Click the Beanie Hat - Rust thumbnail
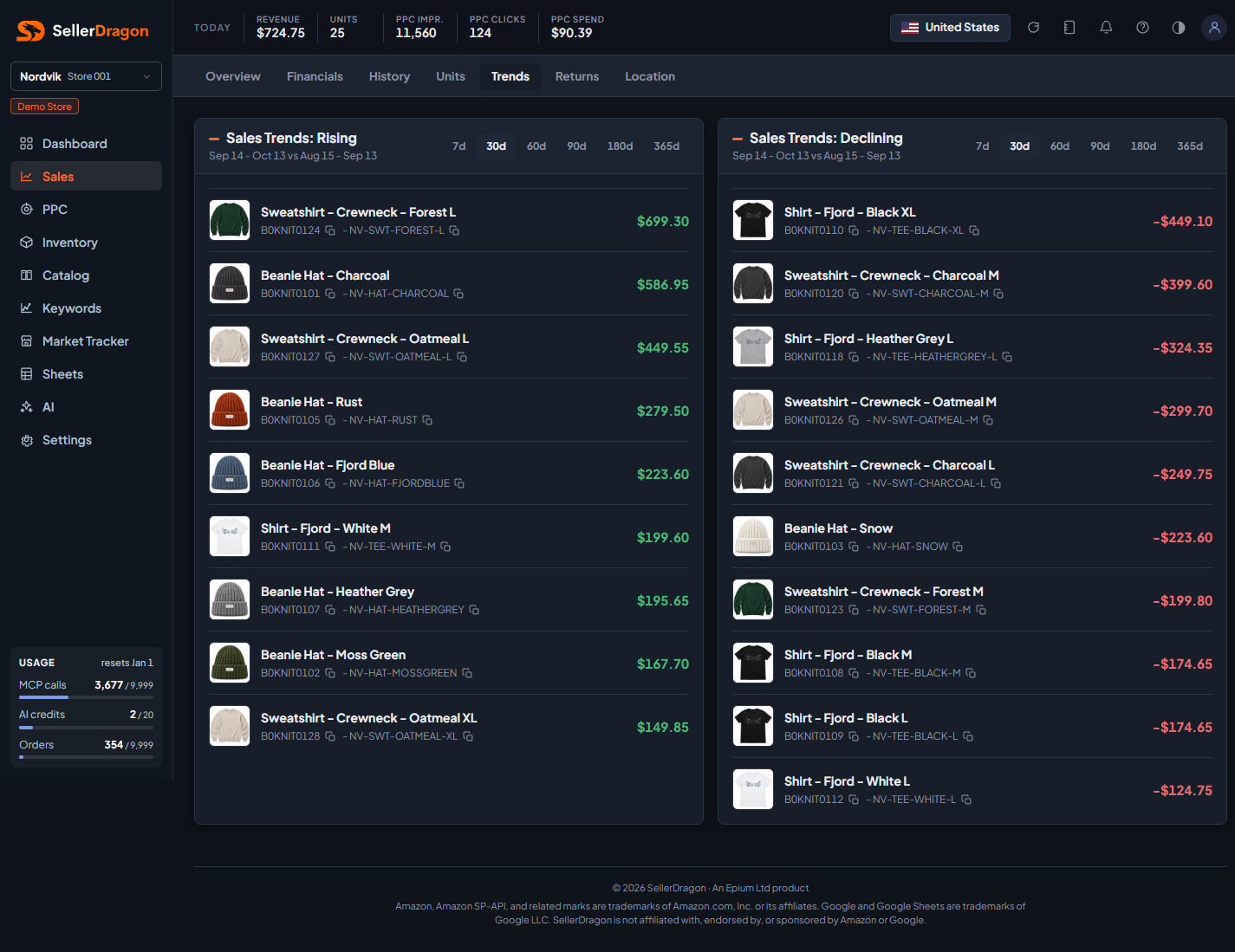This screenshot has height=952, width=1235. pyautogui.click(x=230, y=410)
